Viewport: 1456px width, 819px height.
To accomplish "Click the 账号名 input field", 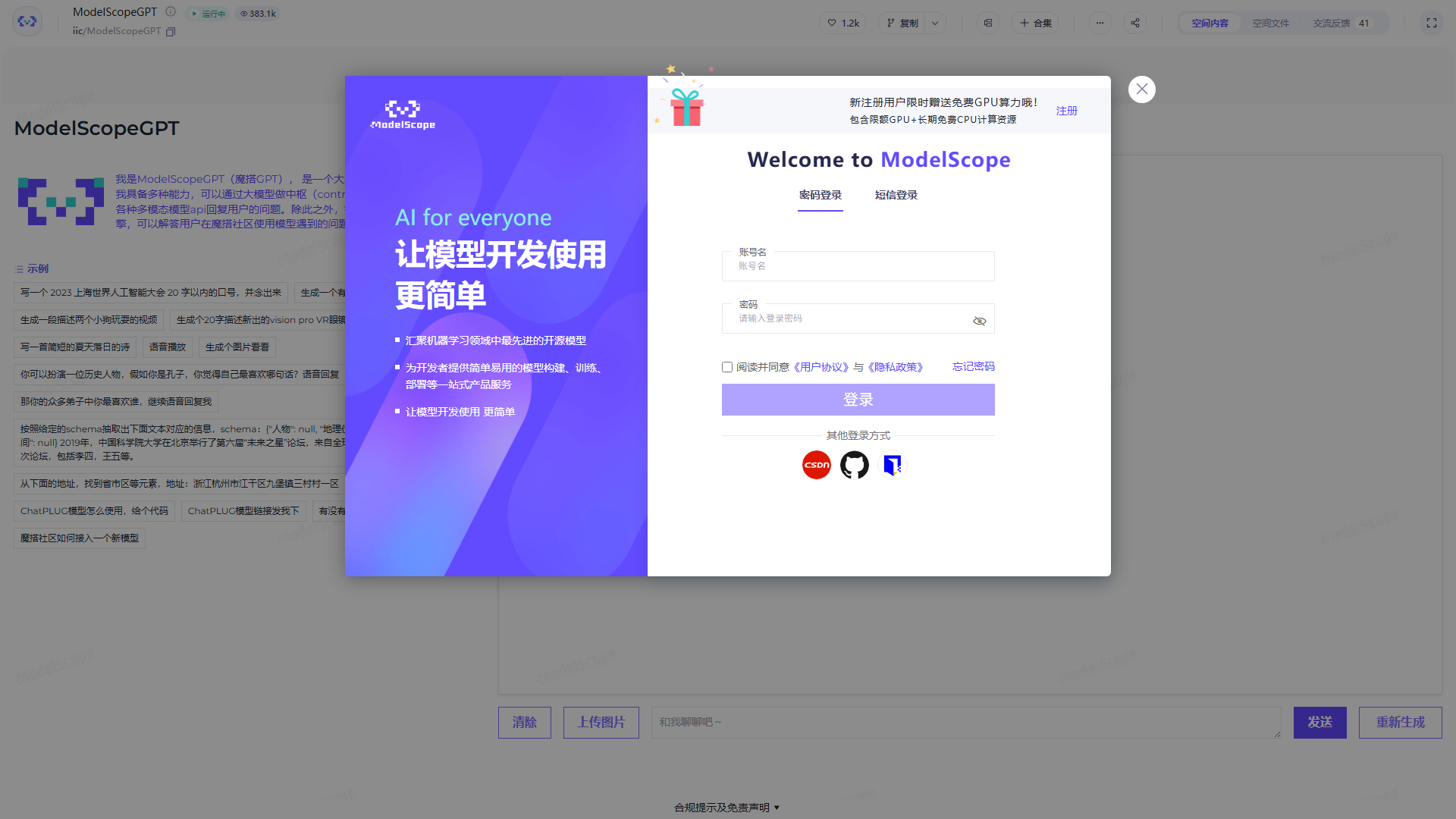I will 858,266.
